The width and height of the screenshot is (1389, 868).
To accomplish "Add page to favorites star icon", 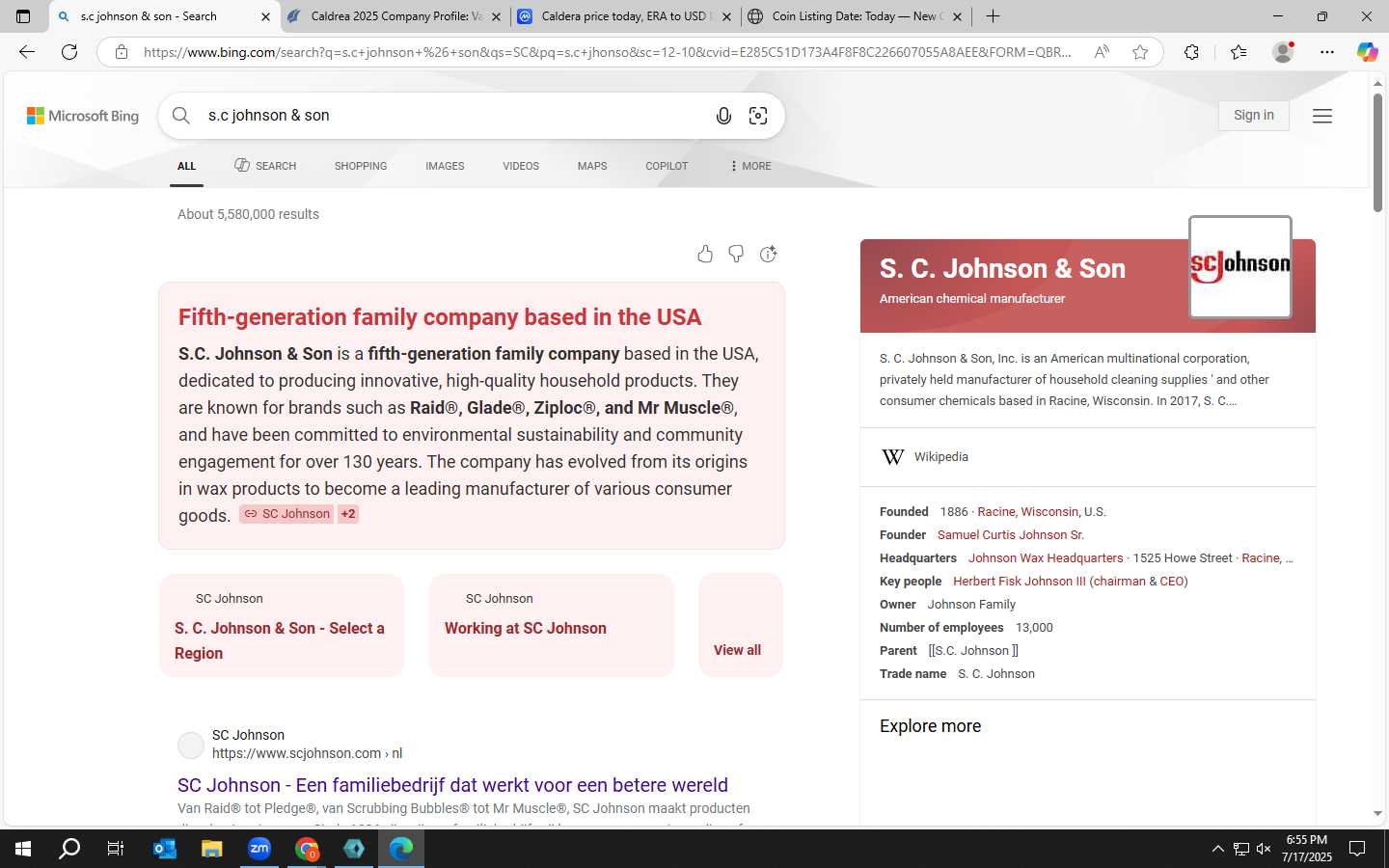I will click(x=1140, y=52).
